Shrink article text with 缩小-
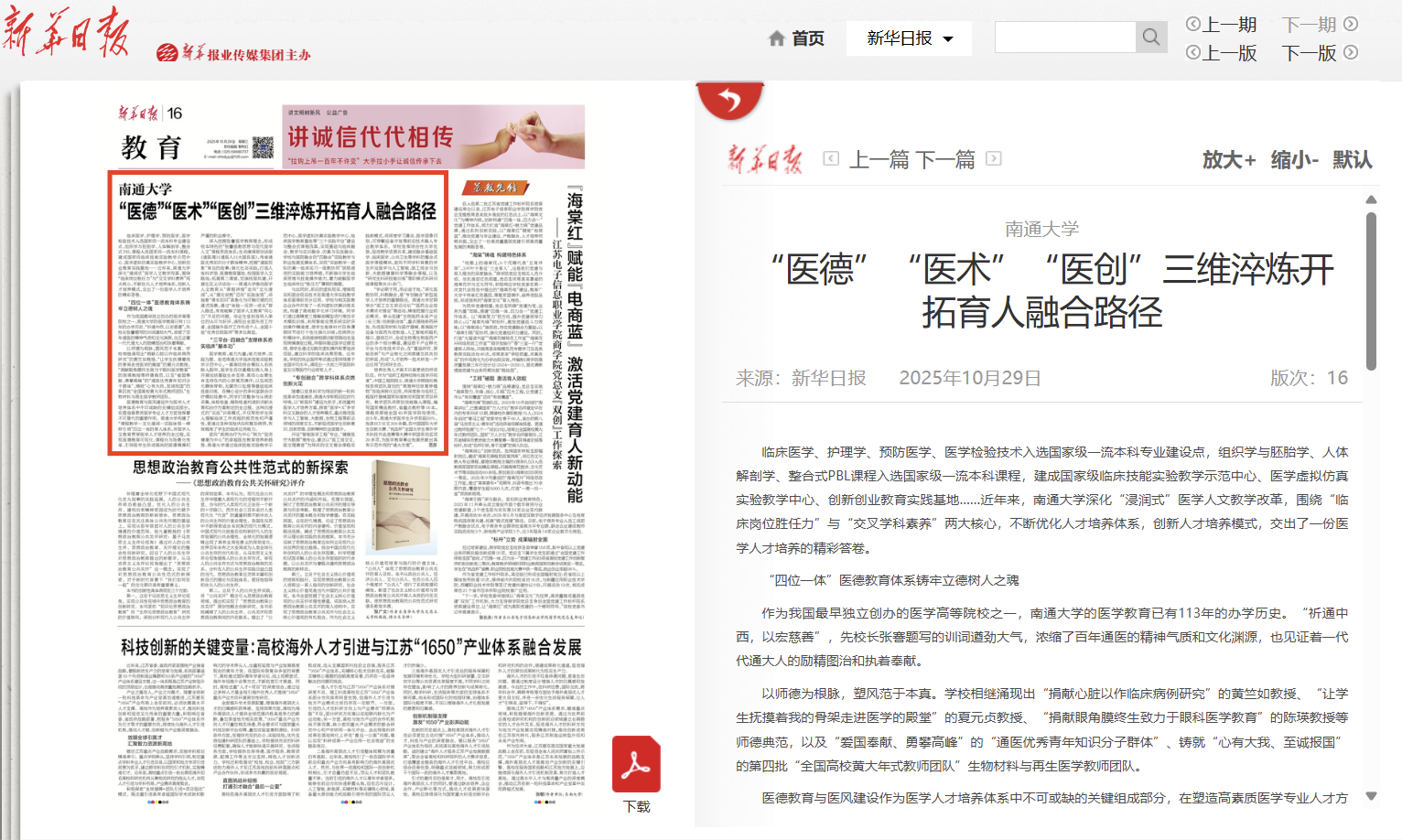 tap(1294, 160)
